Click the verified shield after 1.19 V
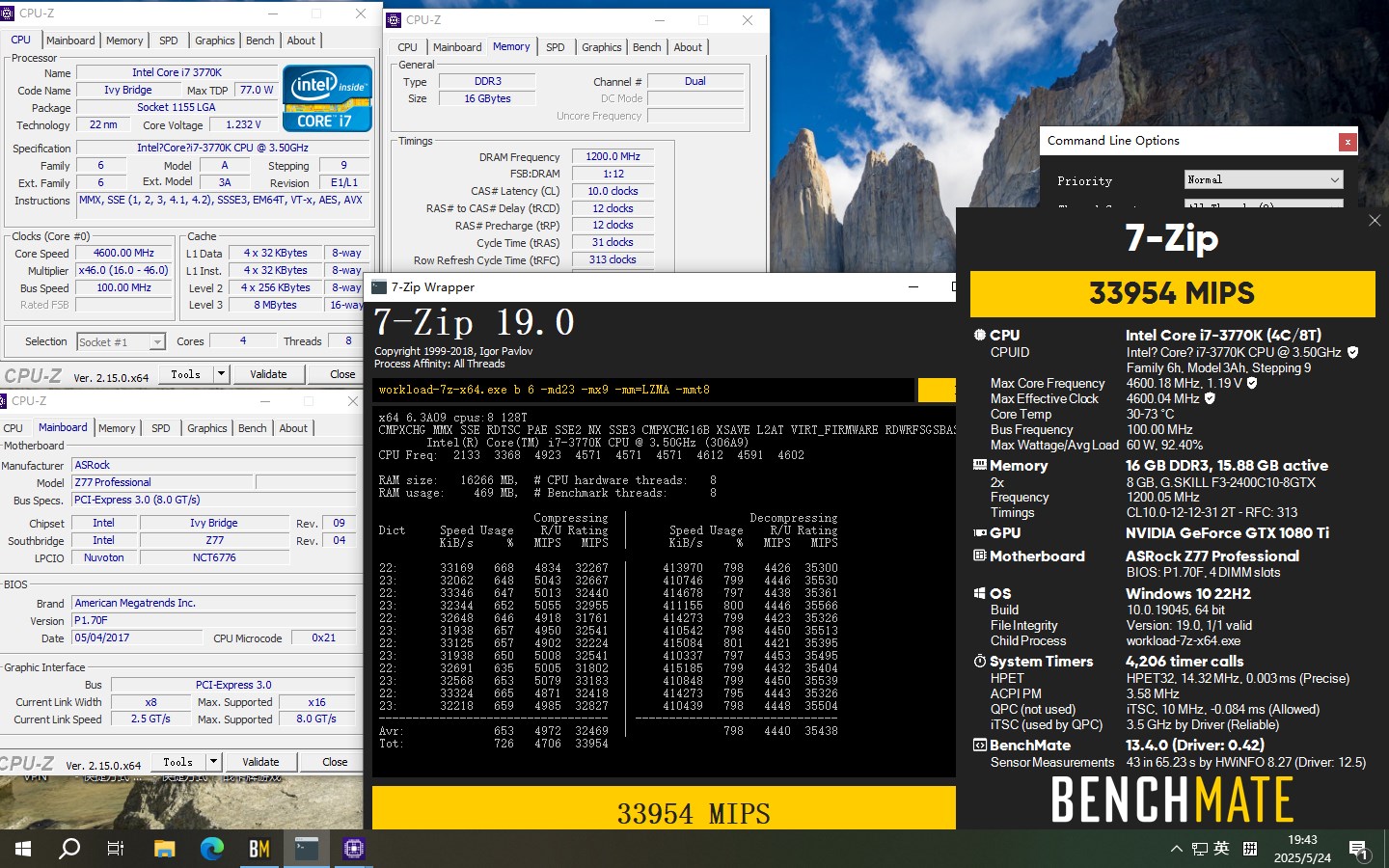Screen dimensions: 1389x868 pos(1252,383)
